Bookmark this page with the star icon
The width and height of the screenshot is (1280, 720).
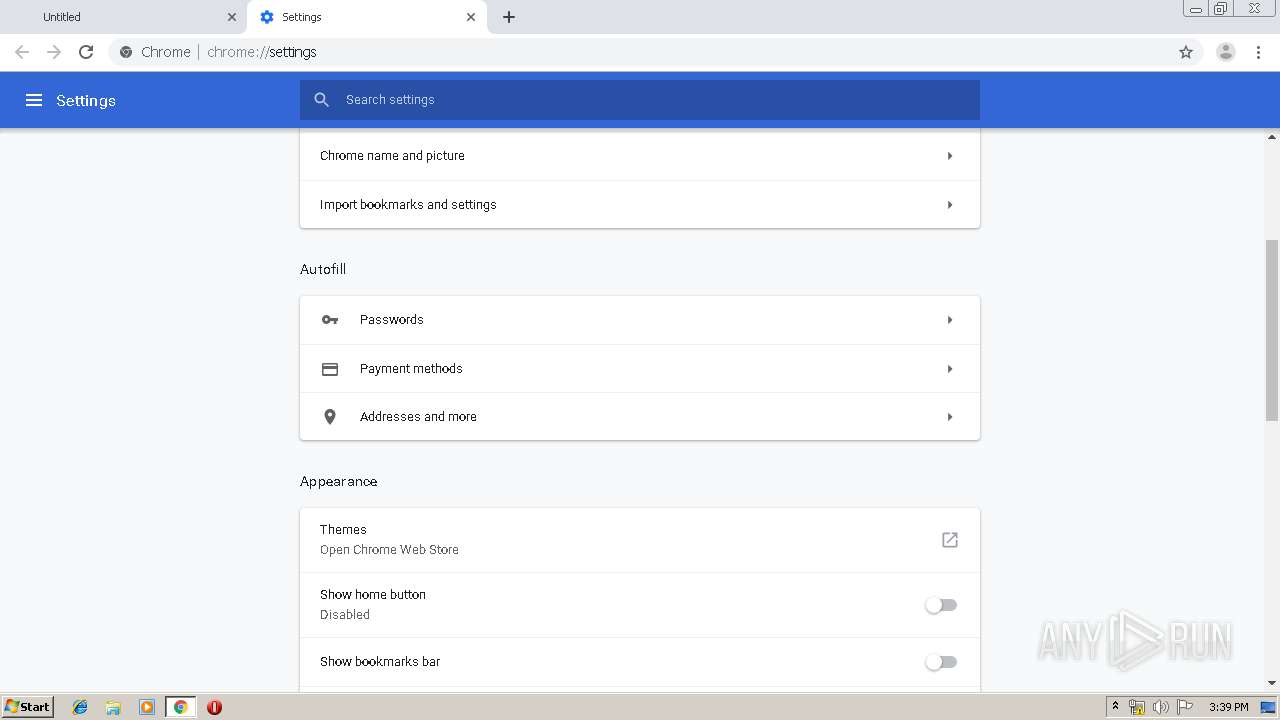1186,52
